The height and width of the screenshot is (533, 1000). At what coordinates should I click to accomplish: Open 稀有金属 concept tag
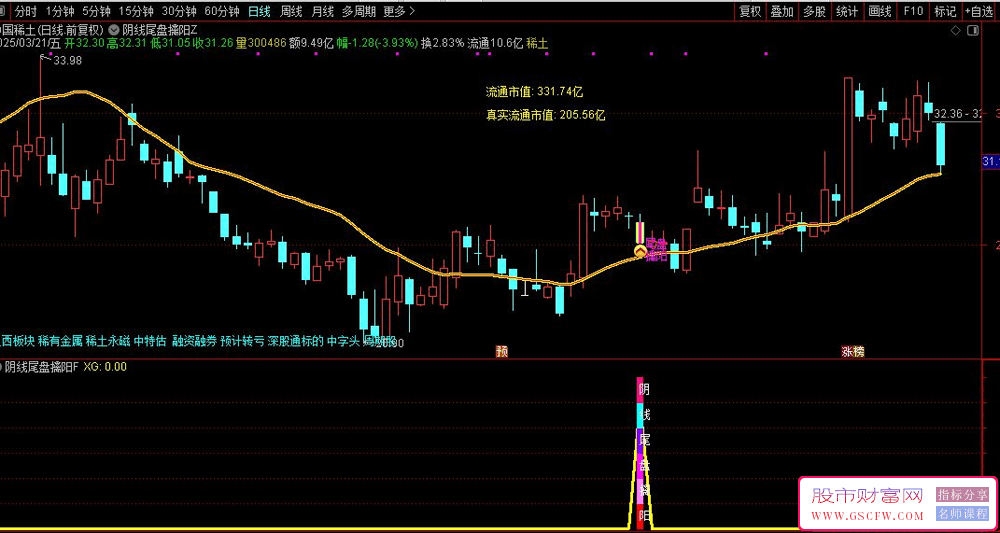coord(60,340)
